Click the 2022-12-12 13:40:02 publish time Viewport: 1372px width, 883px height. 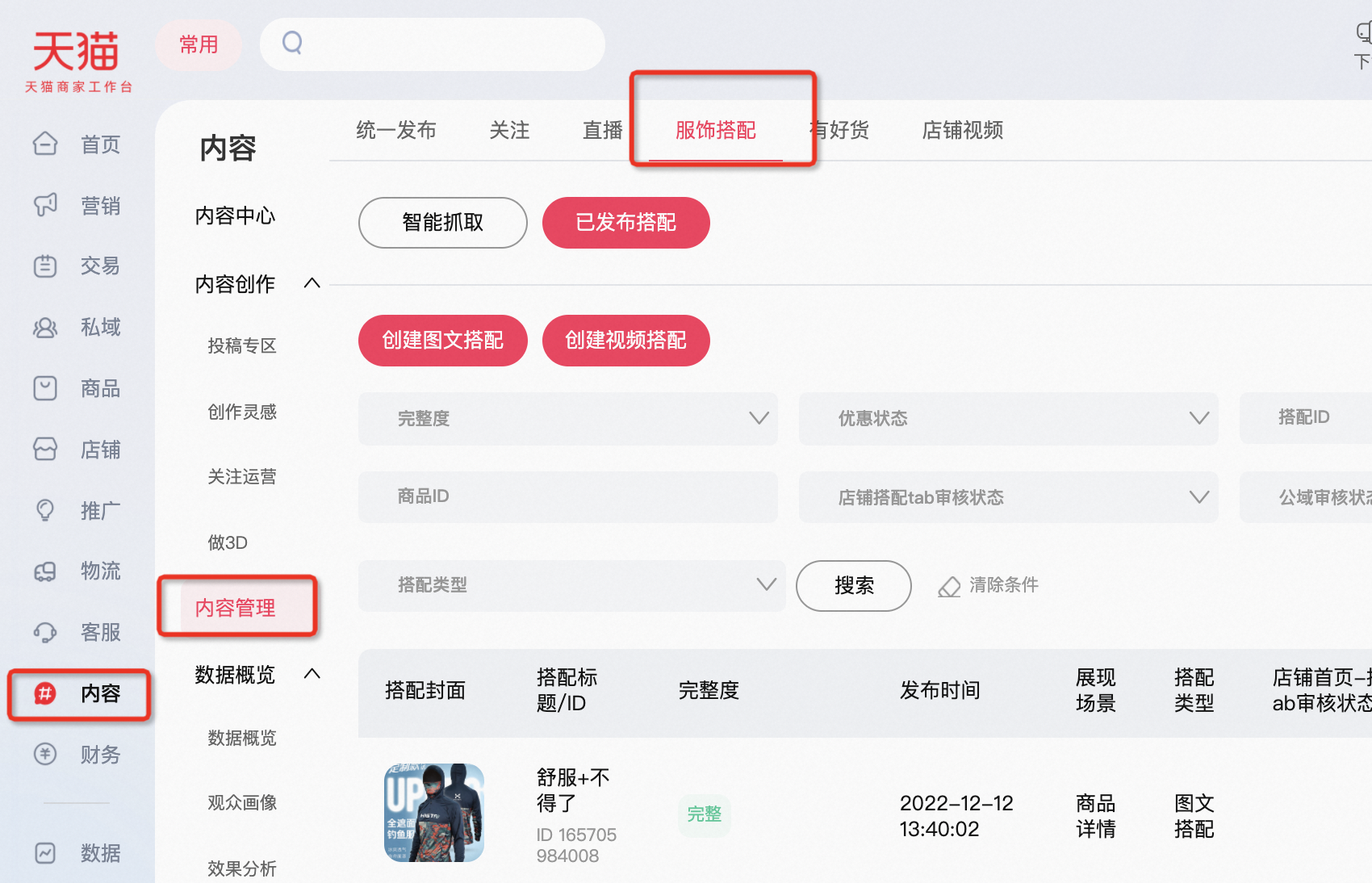(x=956, y=816)
